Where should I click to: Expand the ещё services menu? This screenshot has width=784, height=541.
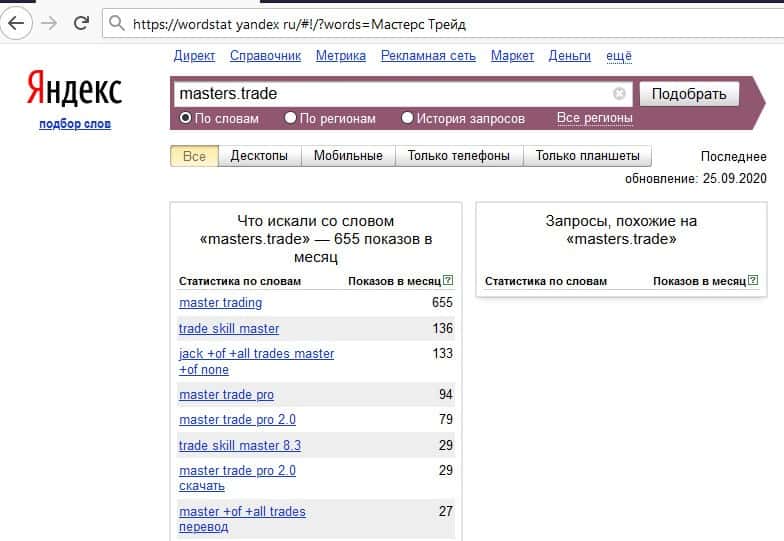pos(618,56)
